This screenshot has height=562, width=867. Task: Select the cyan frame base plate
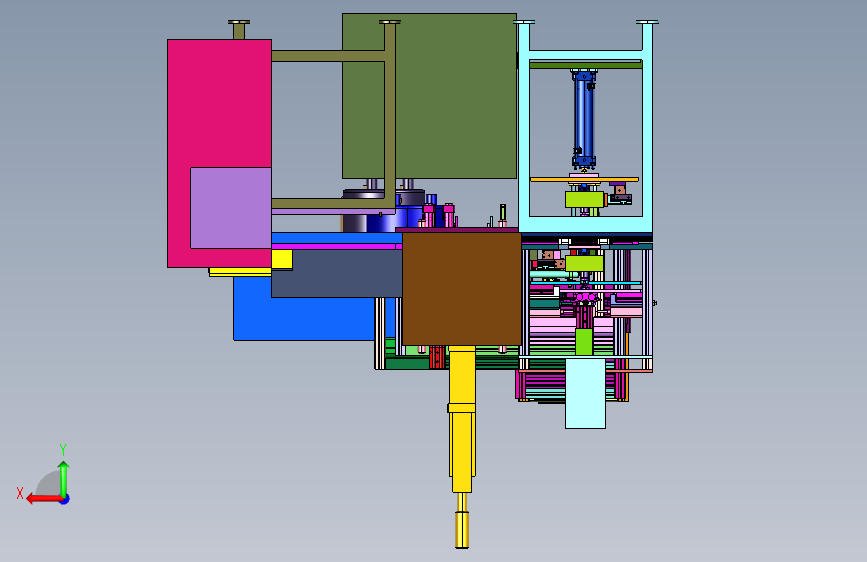click(586, 225)
